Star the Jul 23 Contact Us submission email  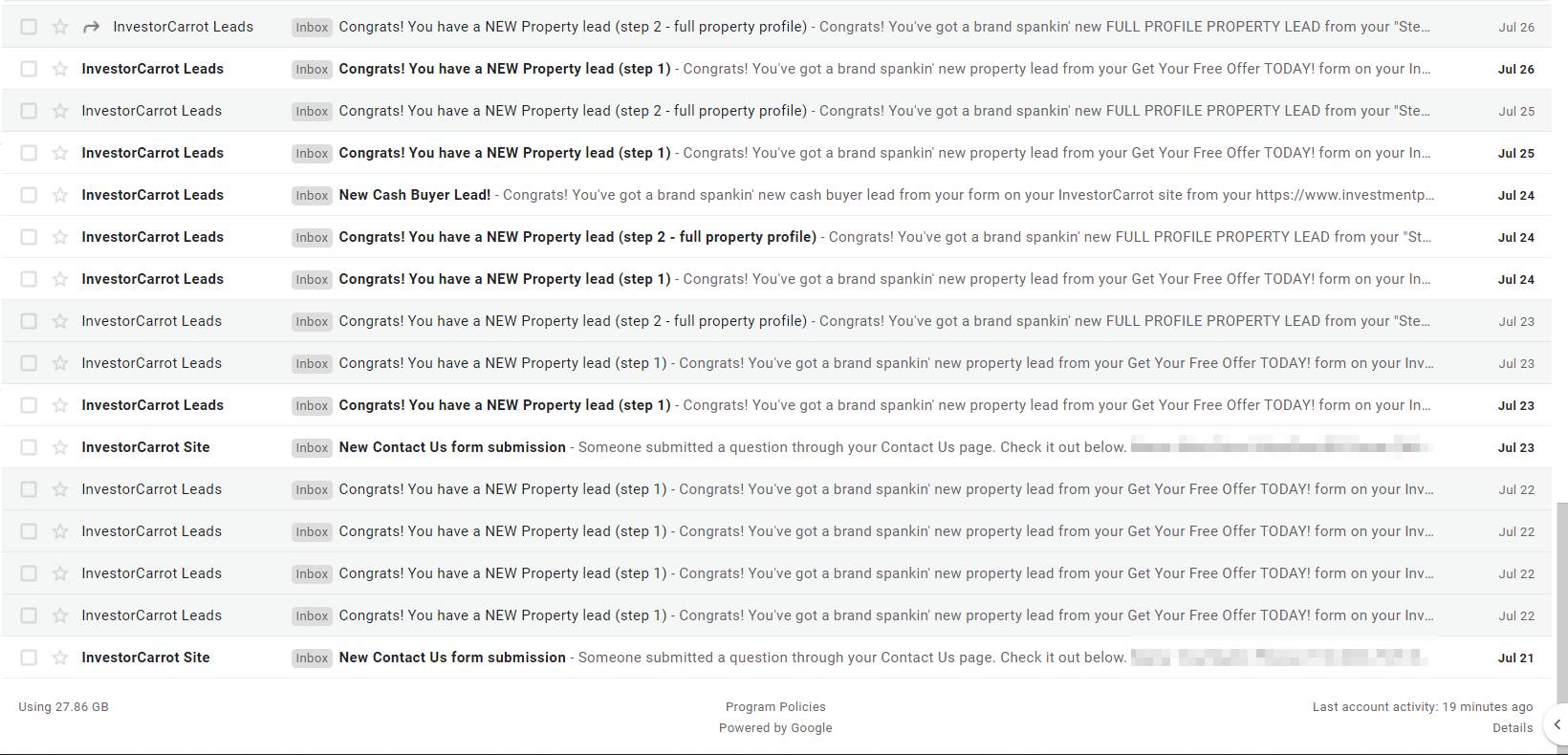60,447
